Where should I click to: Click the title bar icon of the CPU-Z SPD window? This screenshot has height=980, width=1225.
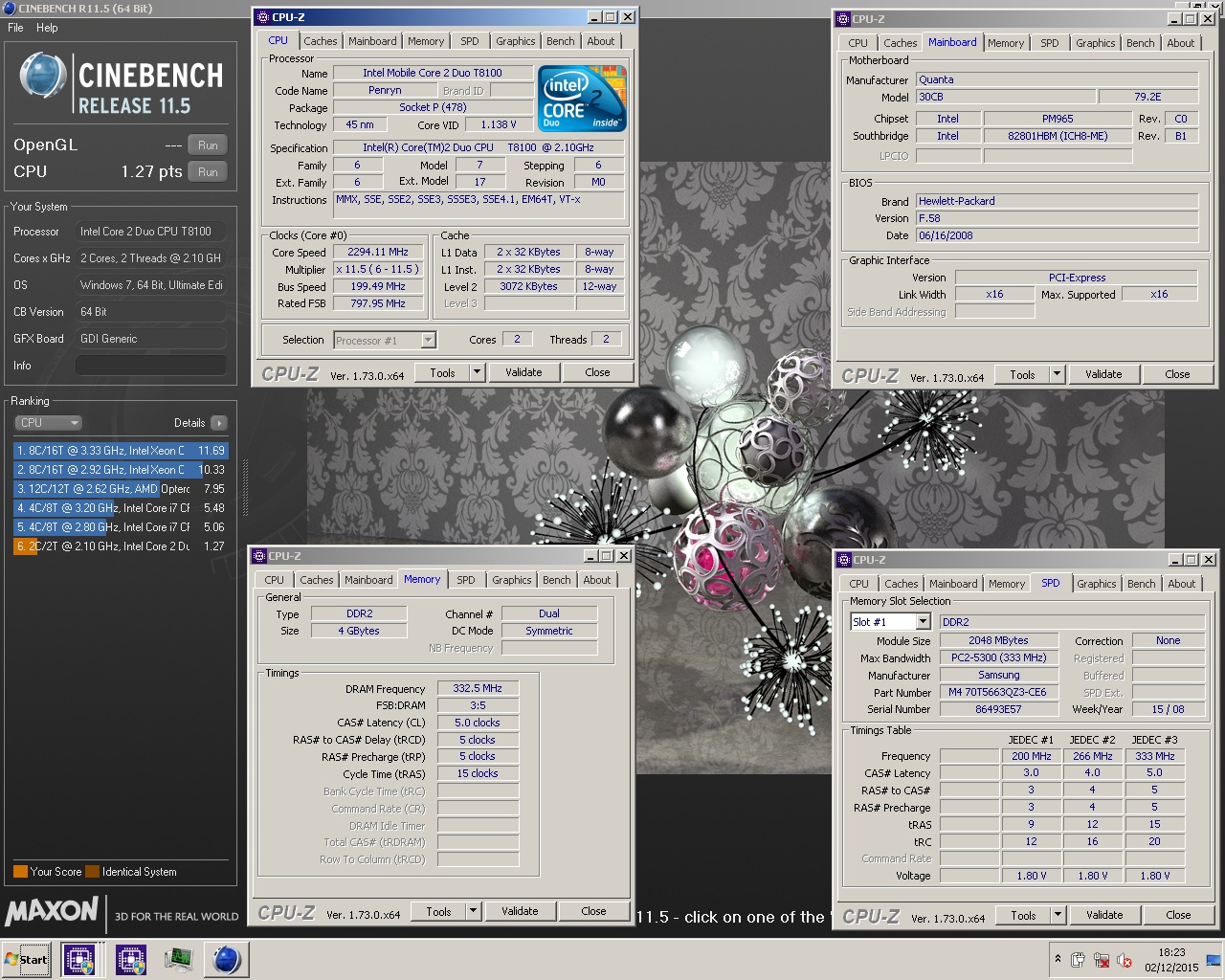click(x=843, y=560)
